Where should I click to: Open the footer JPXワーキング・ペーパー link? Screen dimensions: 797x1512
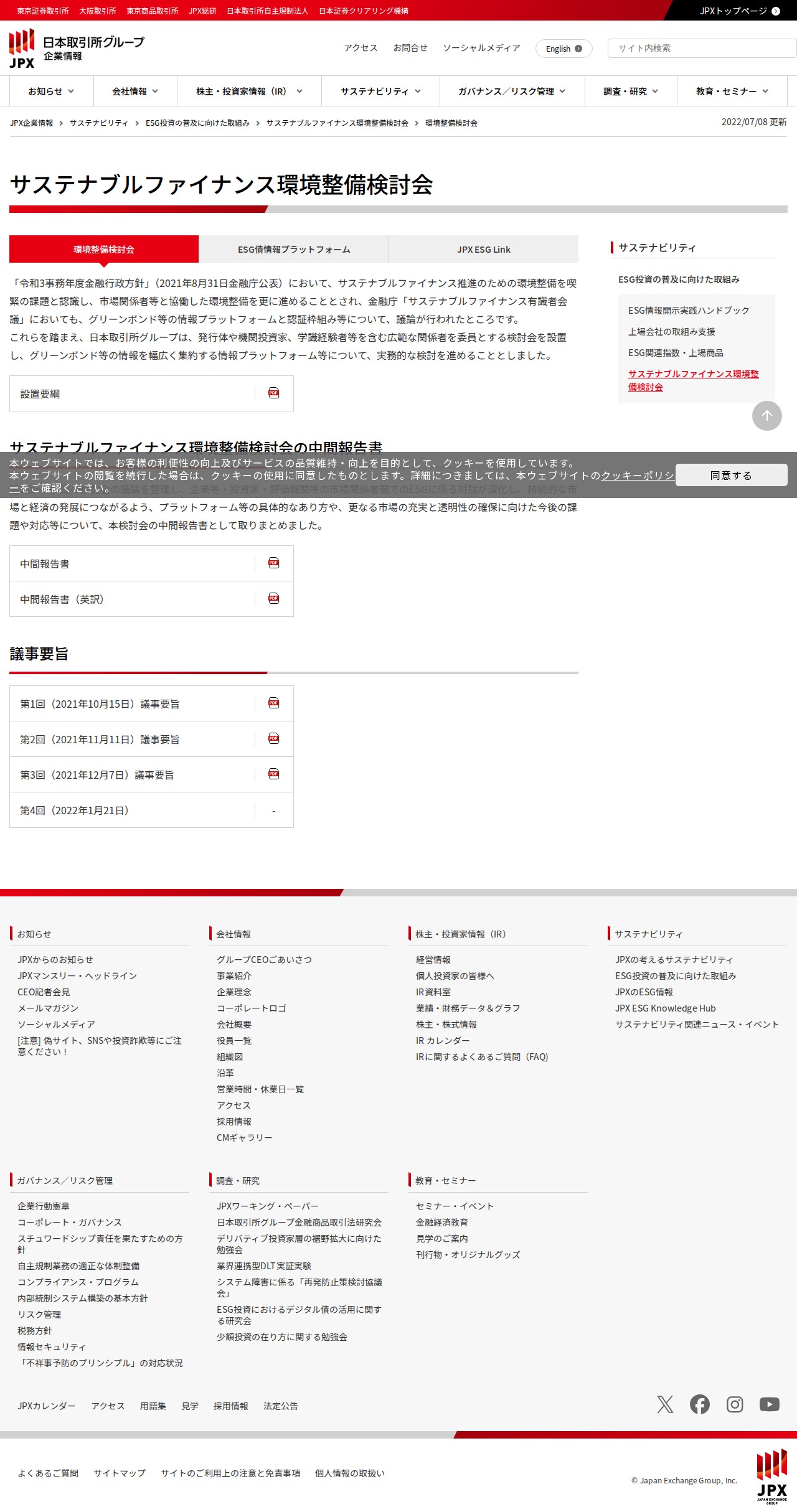coord(268,1206)
